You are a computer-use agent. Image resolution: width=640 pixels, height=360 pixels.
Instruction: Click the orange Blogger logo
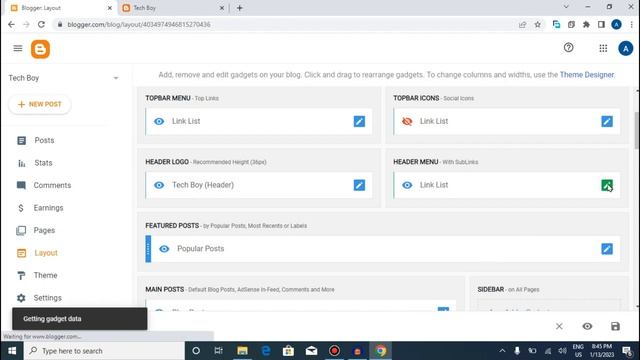point(40,49)
